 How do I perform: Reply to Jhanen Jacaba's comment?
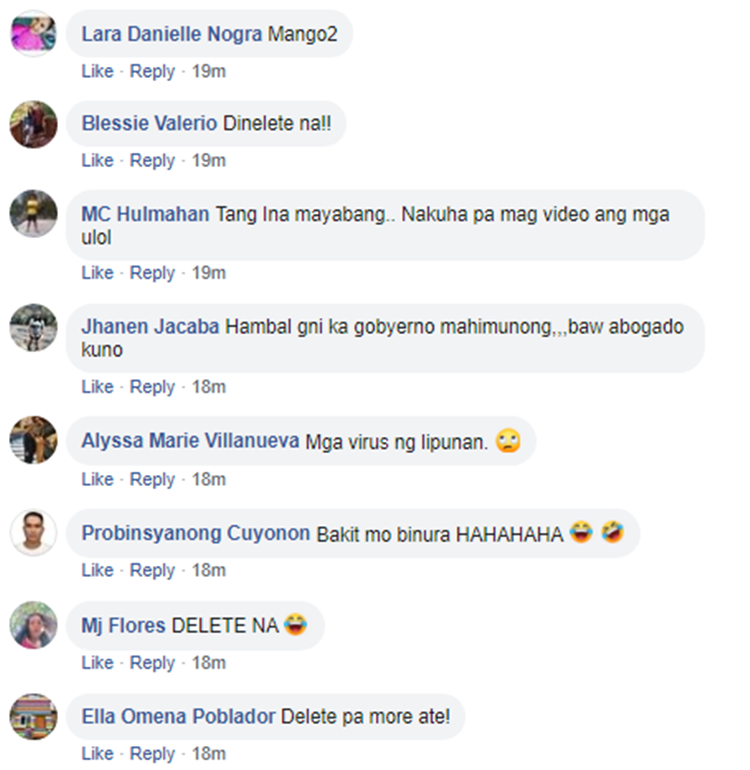click(152, 387)
